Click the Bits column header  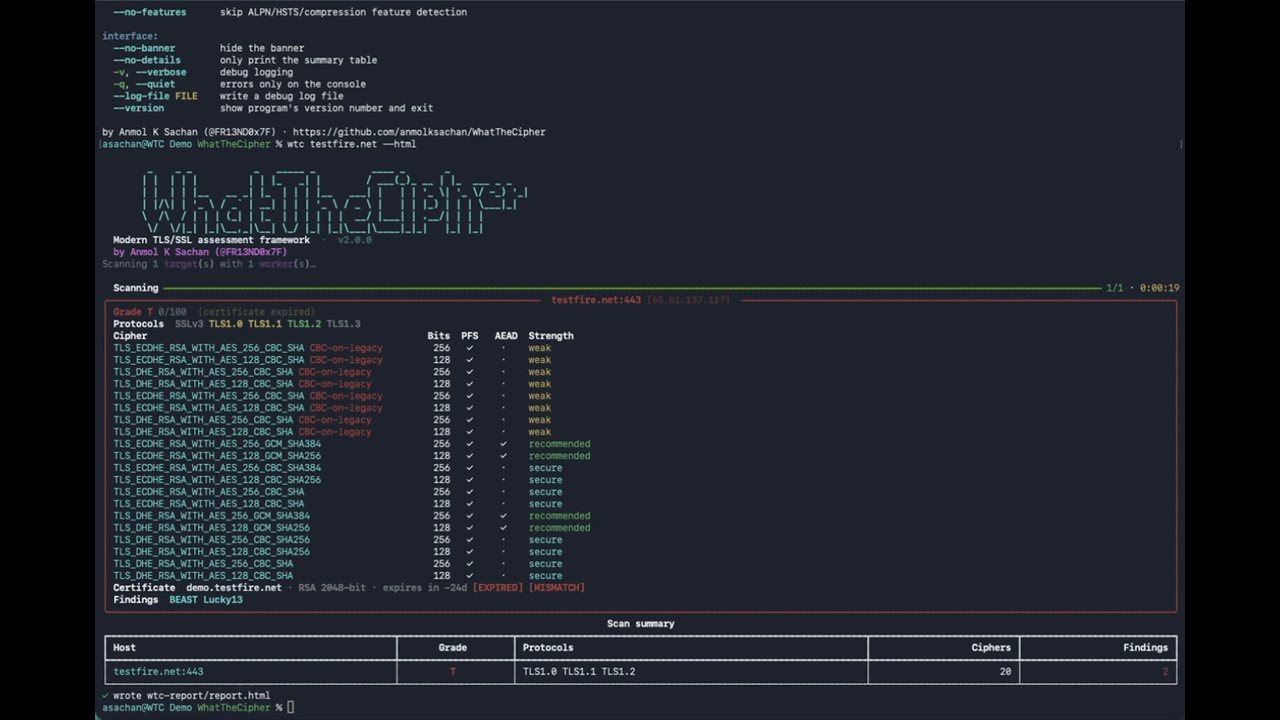(439, 336)
